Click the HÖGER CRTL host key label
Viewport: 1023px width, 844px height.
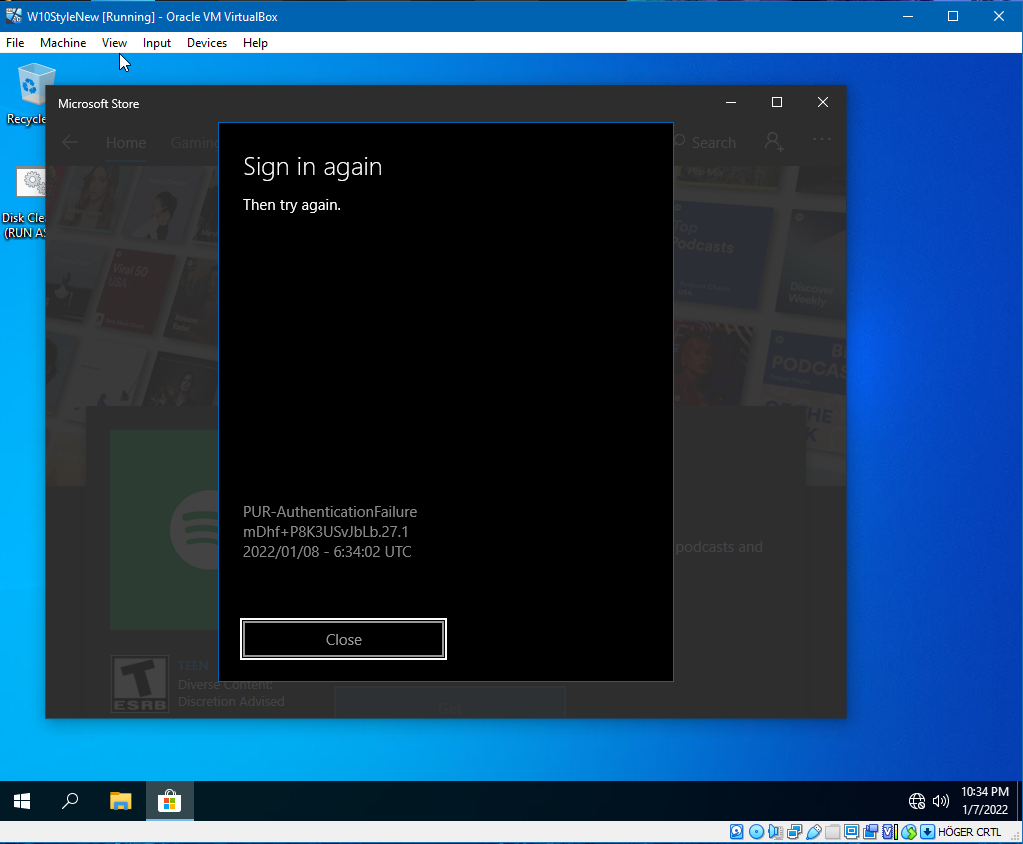point(970,832)
